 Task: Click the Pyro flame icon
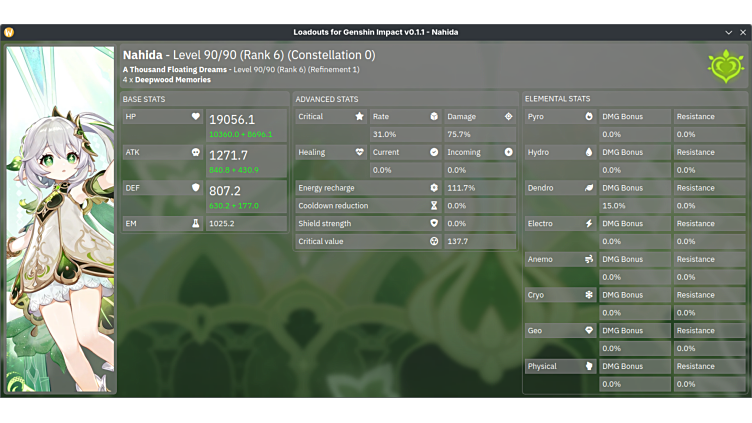(x=589, y=117)
